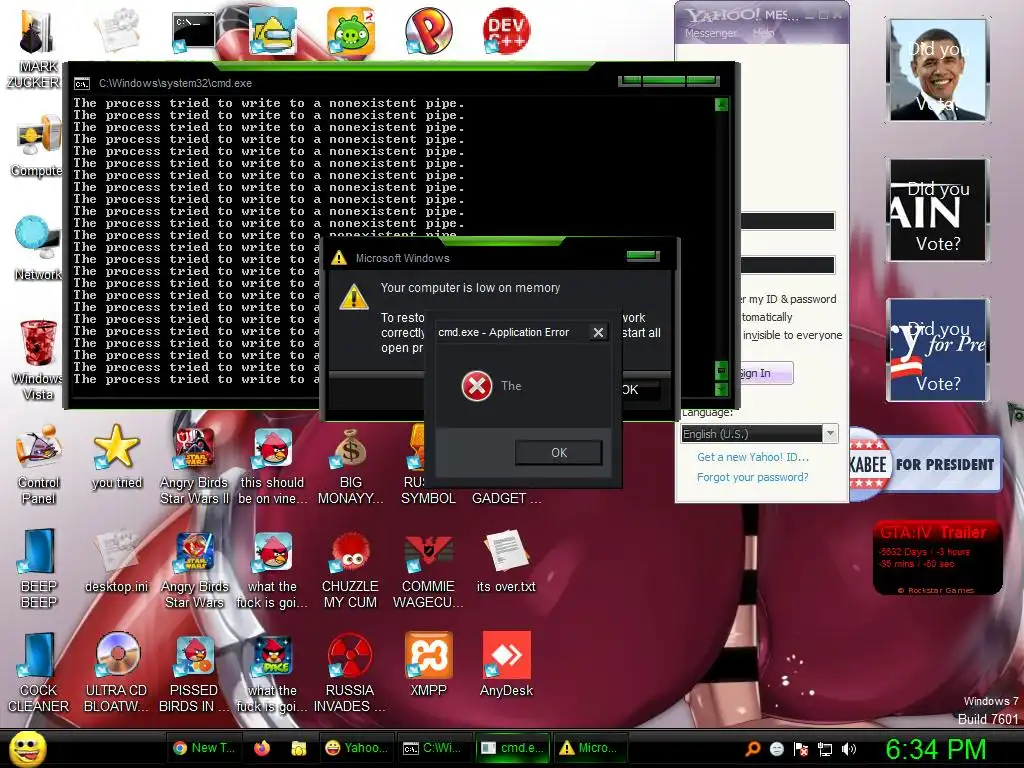Open the Network desktop icon
The height and width of the screenshot is (768, 1024).
37,248
